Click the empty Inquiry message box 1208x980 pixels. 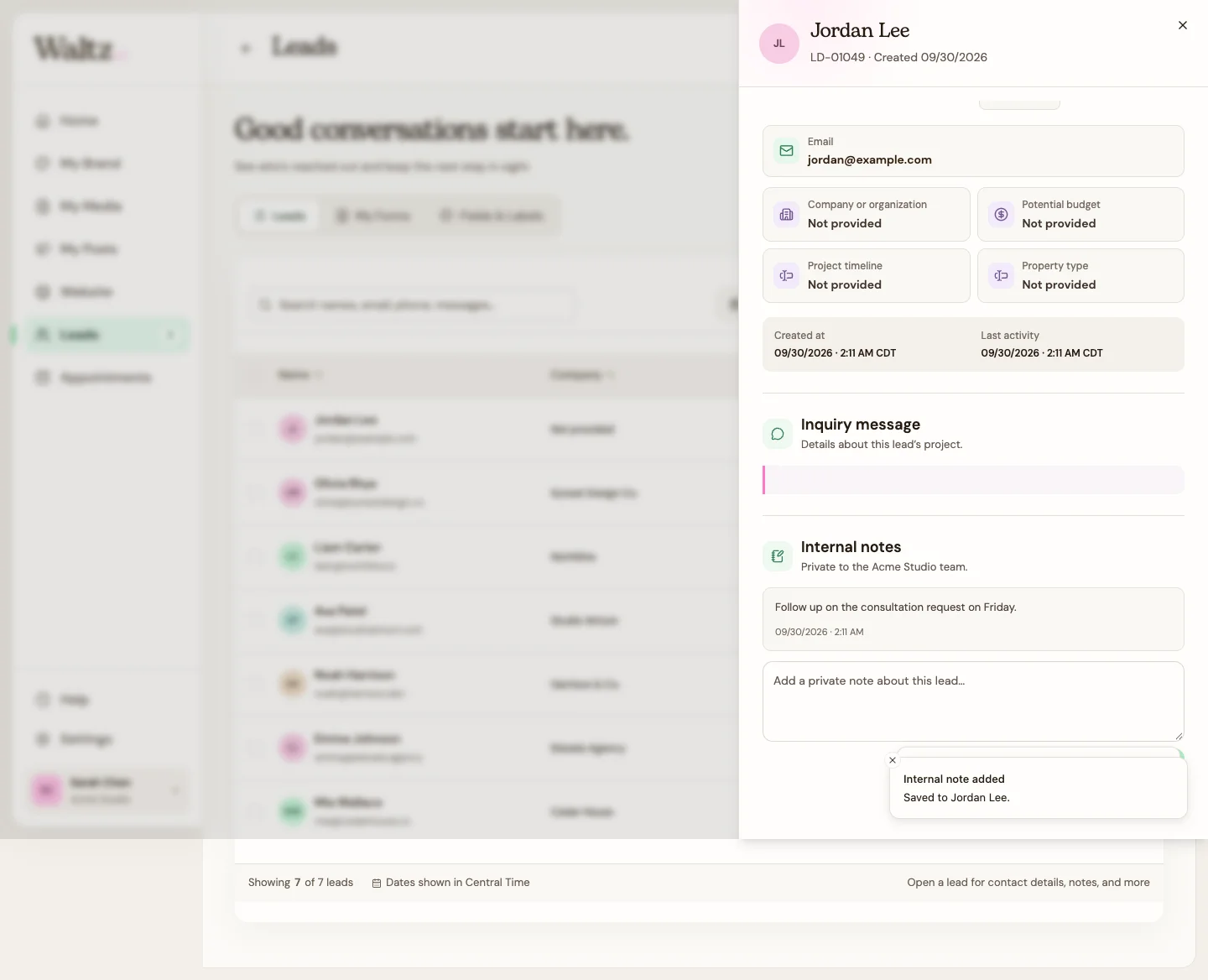tap(973, 480)
